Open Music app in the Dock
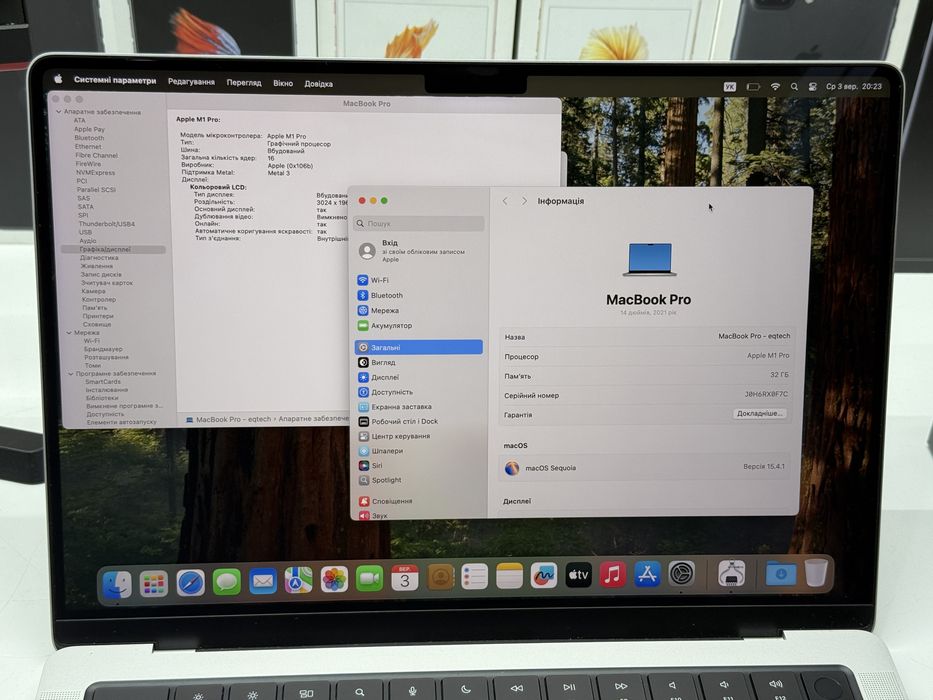Viewport: 933px width, 700px height. tap(612, 574)
